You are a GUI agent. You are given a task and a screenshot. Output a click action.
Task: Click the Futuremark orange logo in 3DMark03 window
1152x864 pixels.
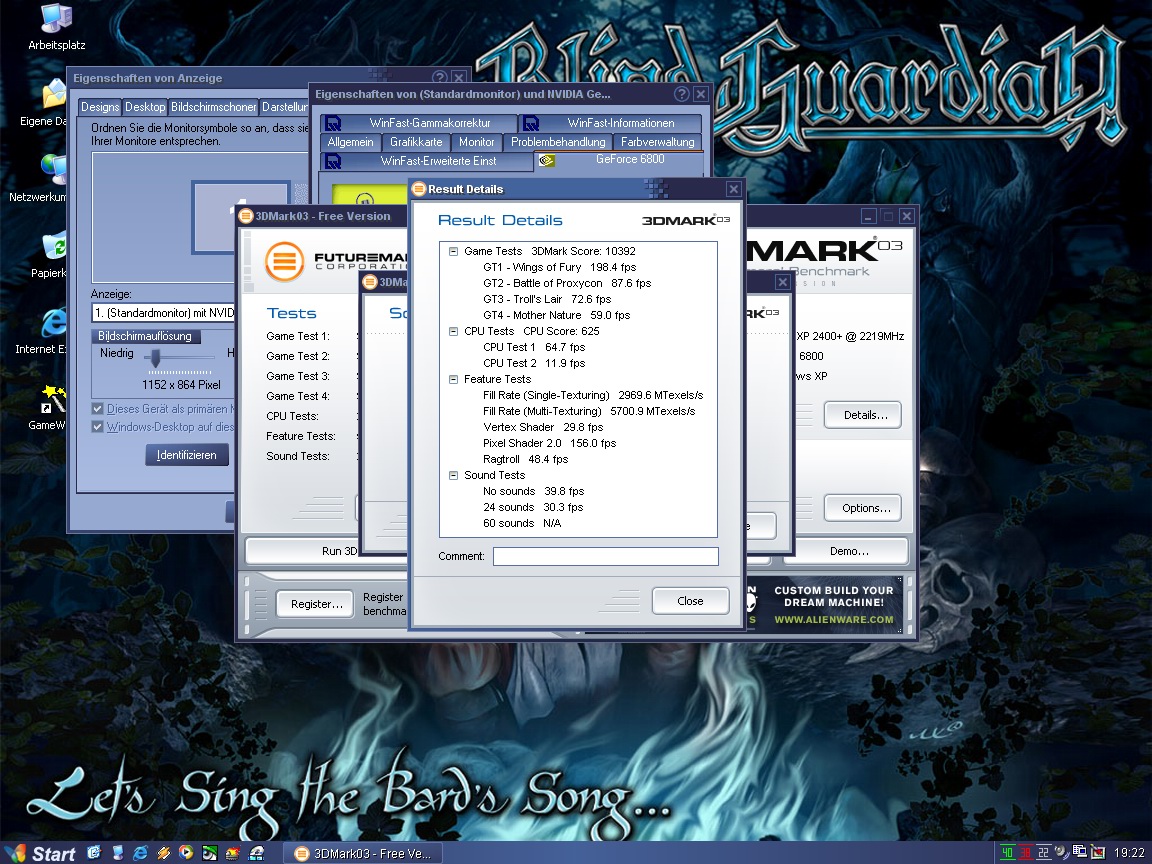coord(284,261)
